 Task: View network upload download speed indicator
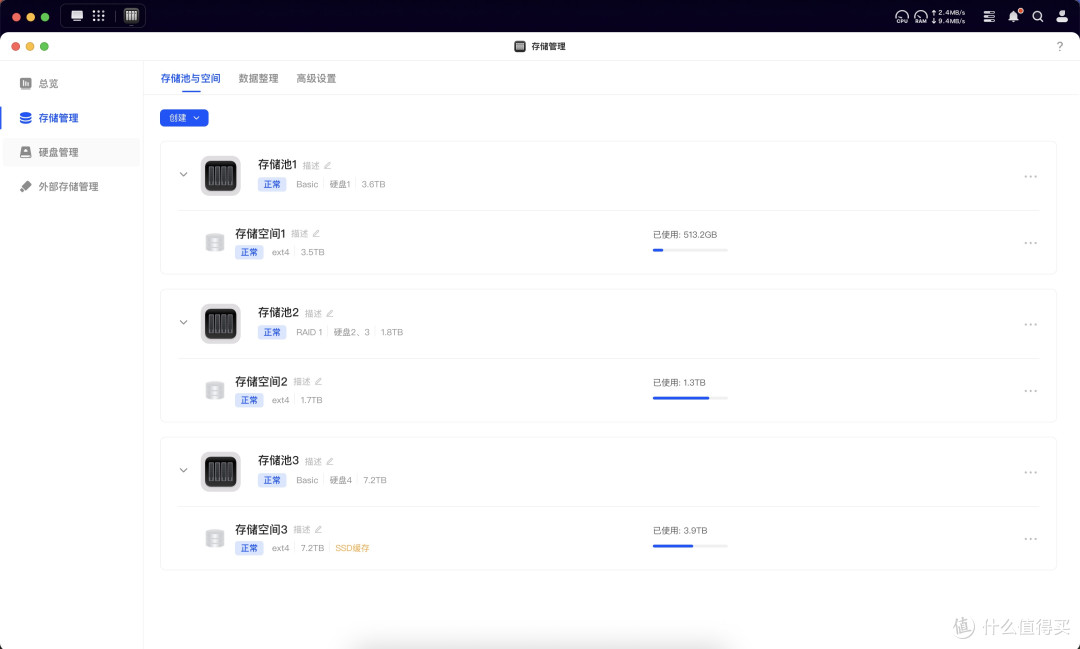point(948,17)
